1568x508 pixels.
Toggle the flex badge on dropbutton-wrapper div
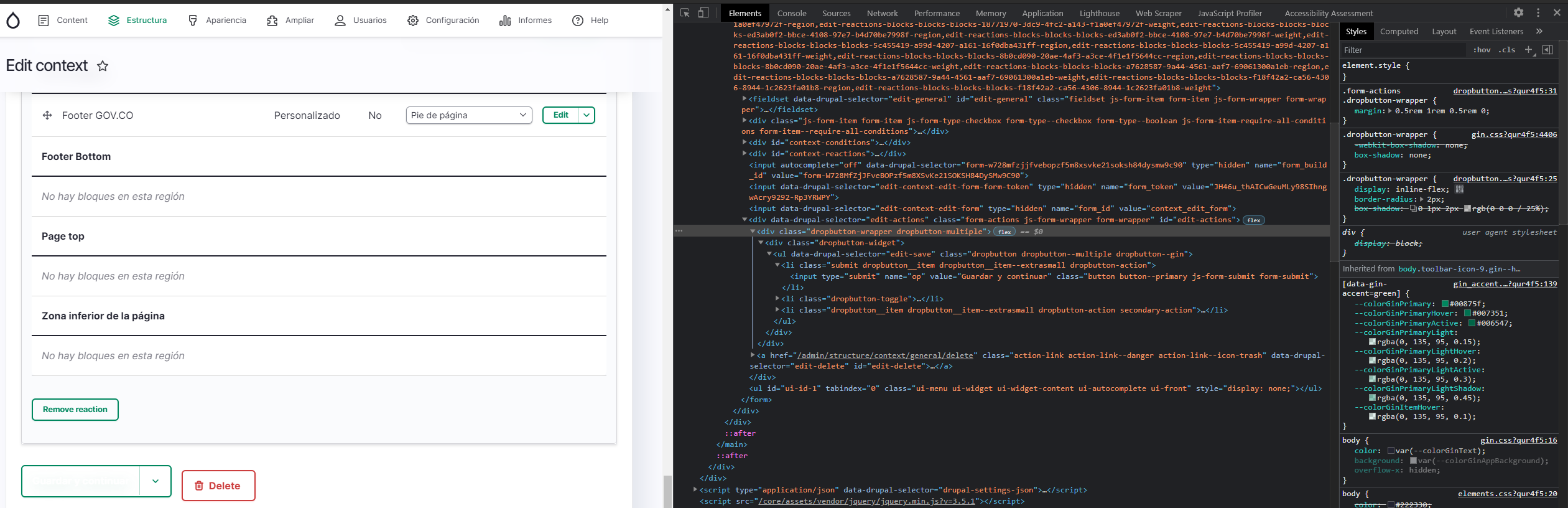[x=1004, y=232]
